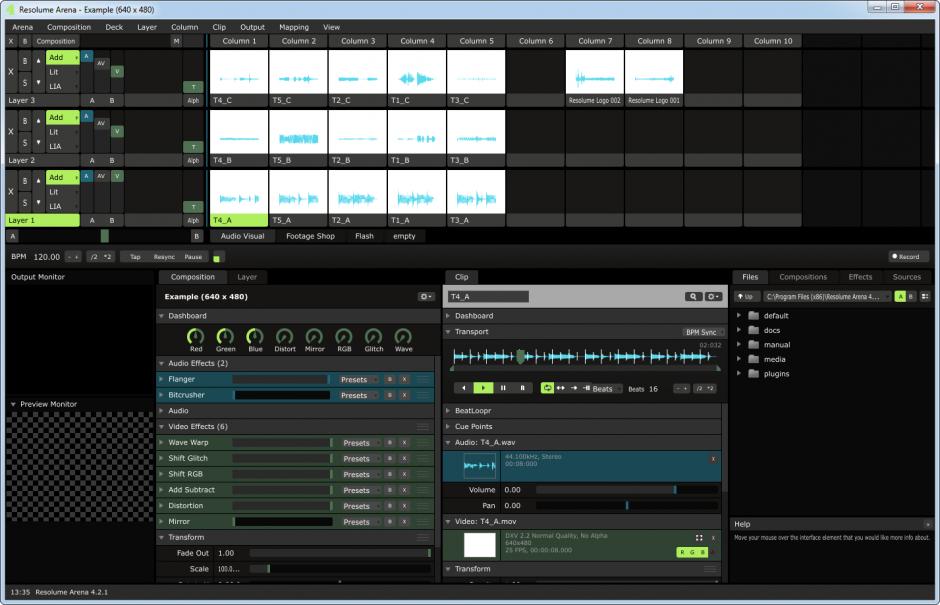Switch to the Layer tab
940x605 pixels.
click(247, 277)
